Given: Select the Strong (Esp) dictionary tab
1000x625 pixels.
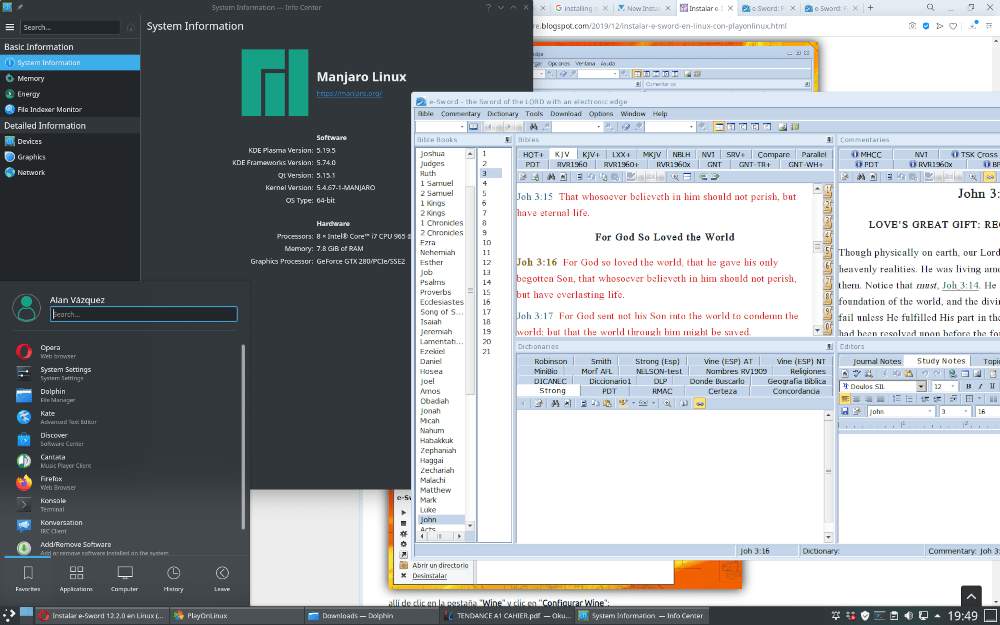Looking at the screenshot, I should click(x=656, y=361).
